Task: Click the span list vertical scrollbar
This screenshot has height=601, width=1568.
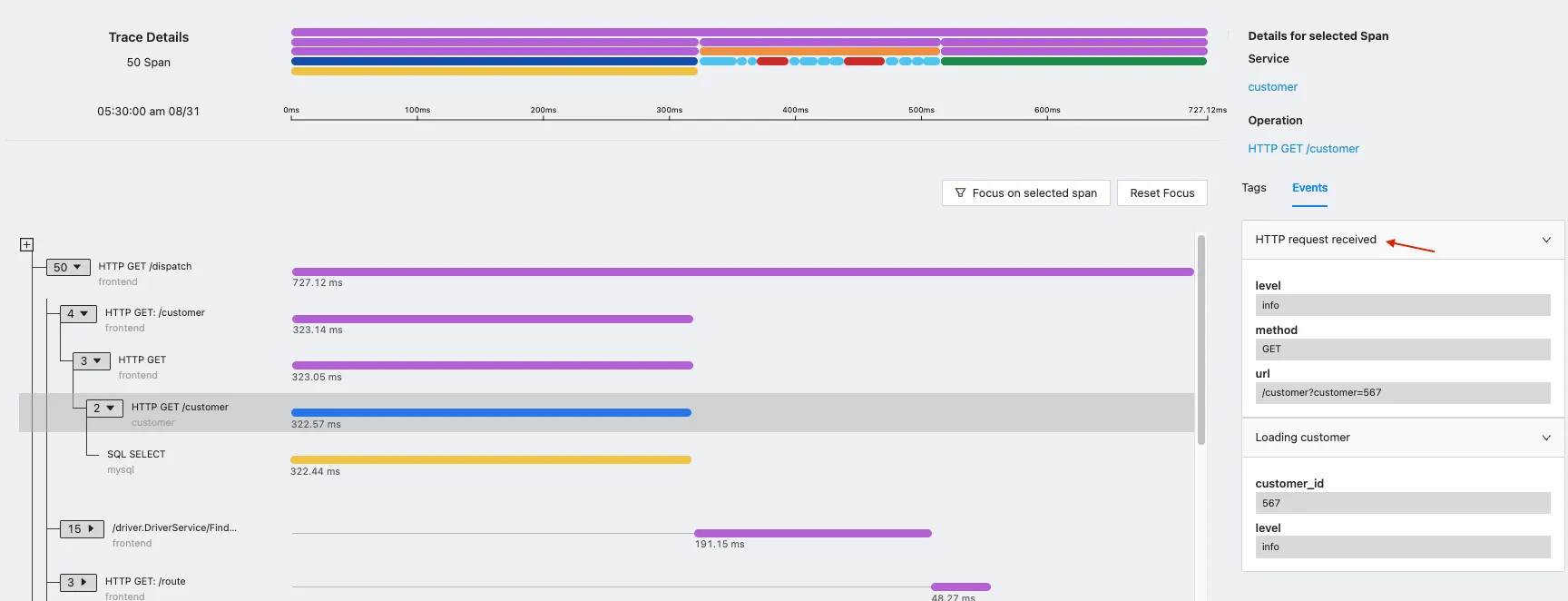Action: pyautogui.click(x=1200, y=340)
